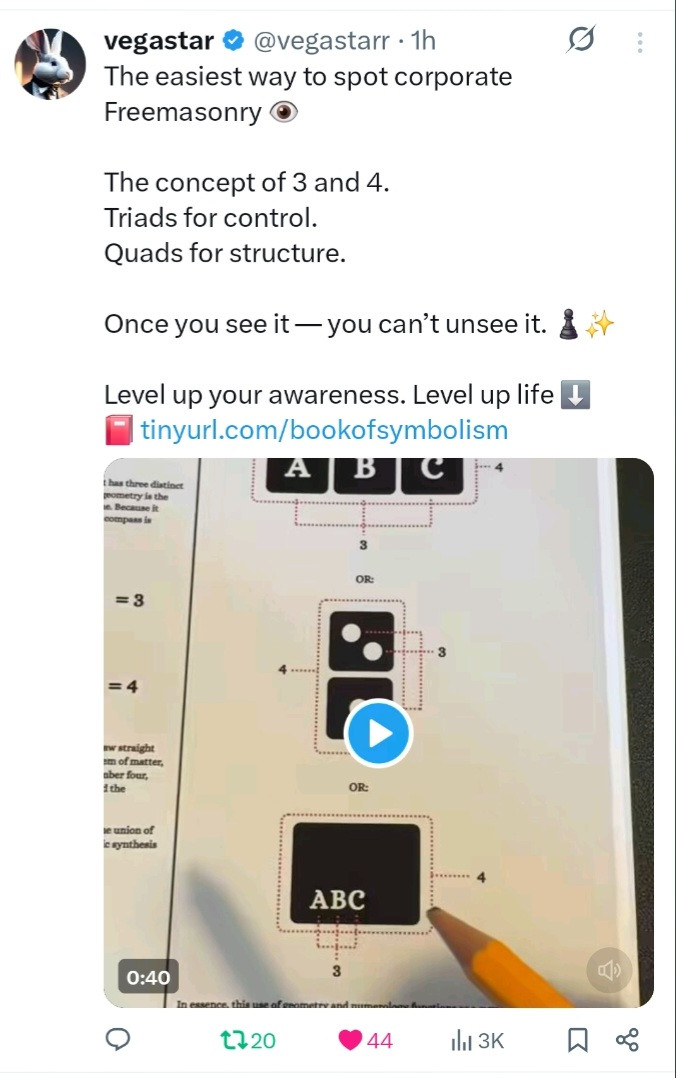Open Grok actions icon on the post
This screenshot has height=1078, width=676.
click(x=581, y=41)
